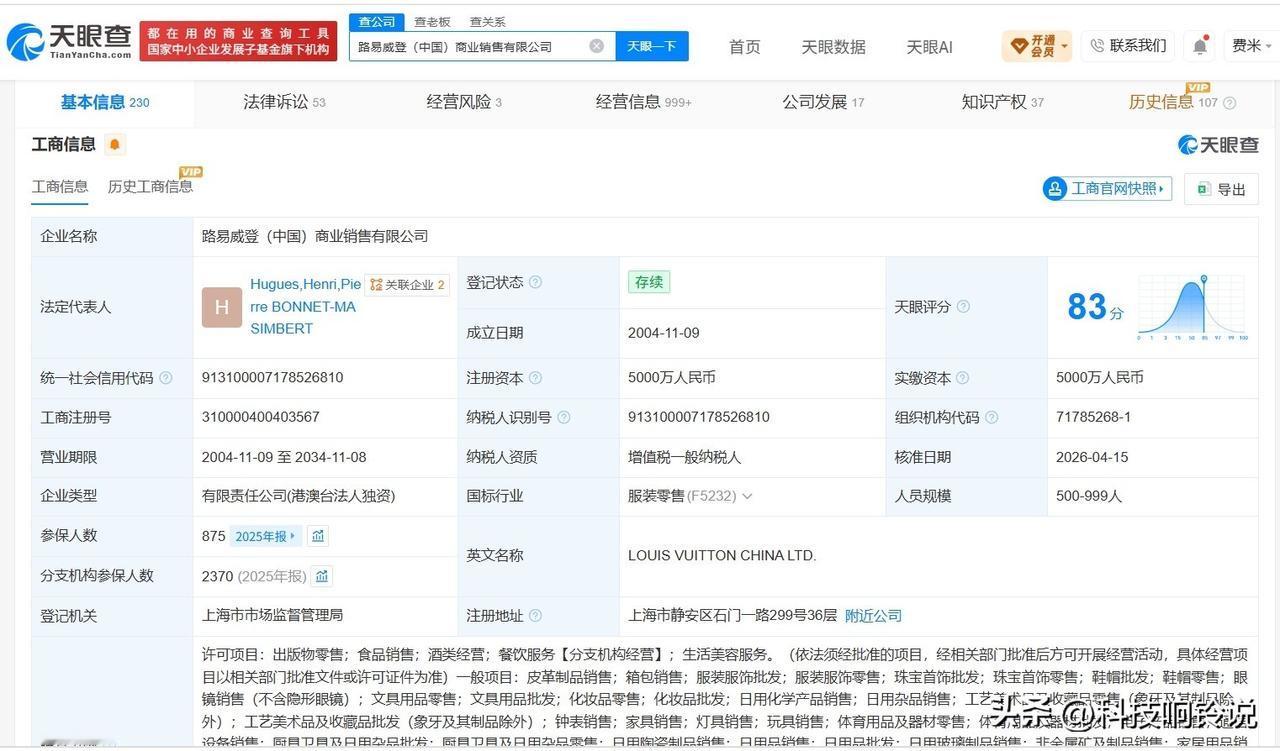Click the 工商注册号 value 310000400403567

261,417
